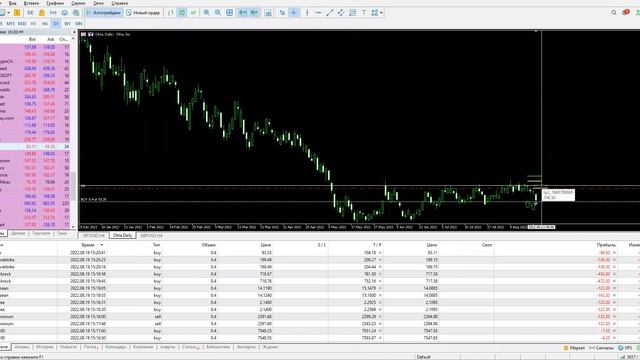Viewport: 640px width, 360px height.
Task: Open the Детали tab in Market Watch
Action: (18, 233)
